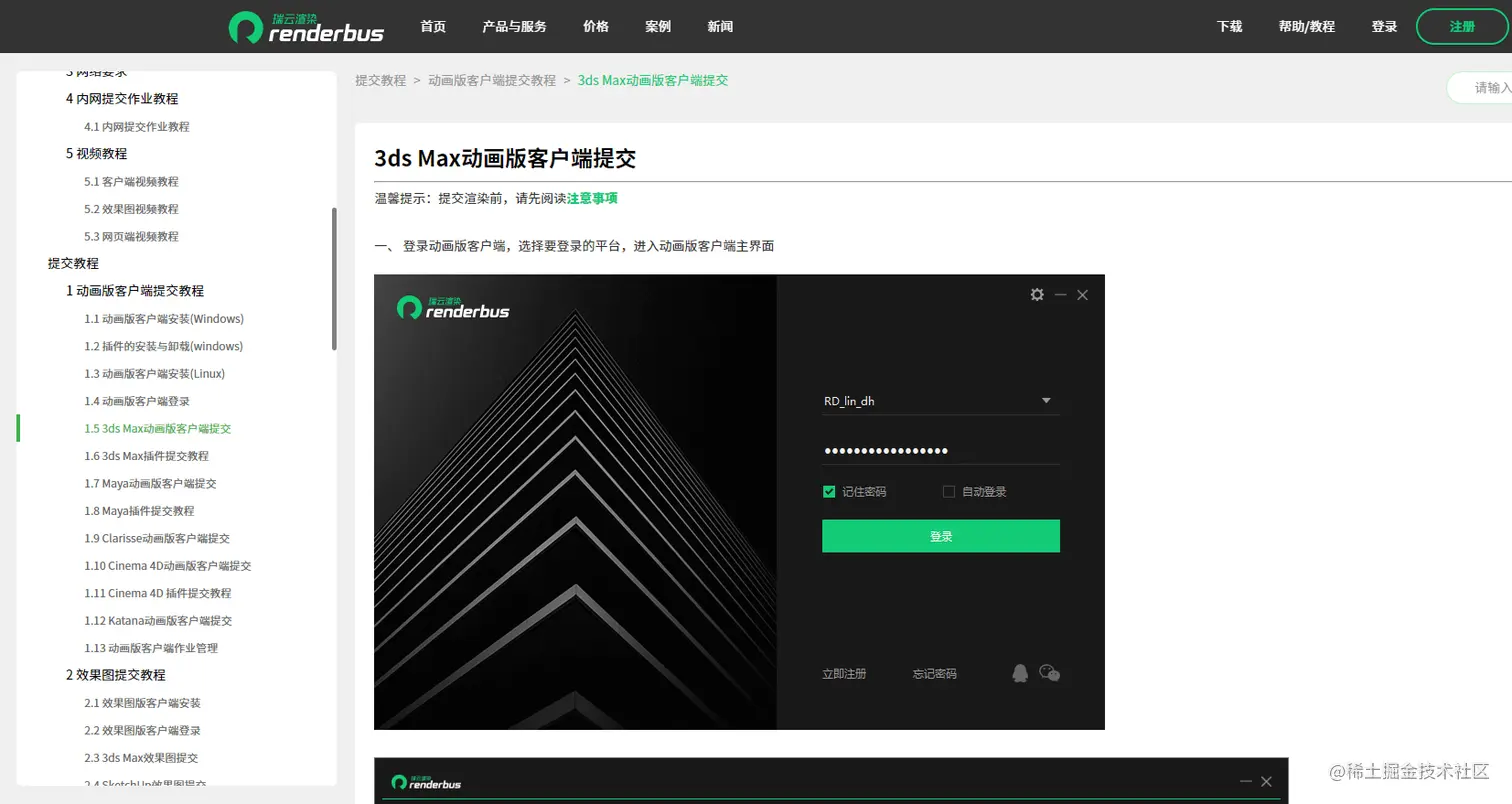1512x804 pixels.
Task: Open 1.5 3ds Max动画版客户端提交 in sidebar
Action: pyautogui.click(x=157, y=428)
